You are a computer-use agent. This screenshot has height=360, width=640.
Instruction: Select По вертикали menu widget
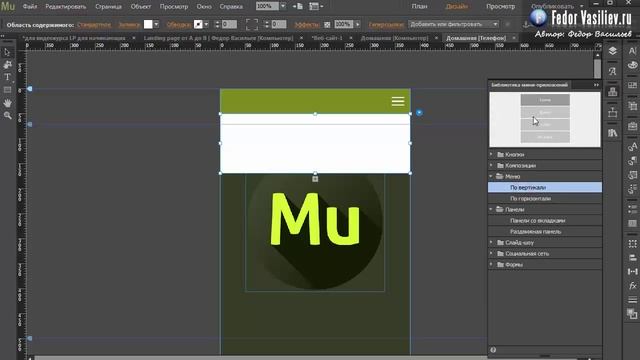click(x=545, y=187)
